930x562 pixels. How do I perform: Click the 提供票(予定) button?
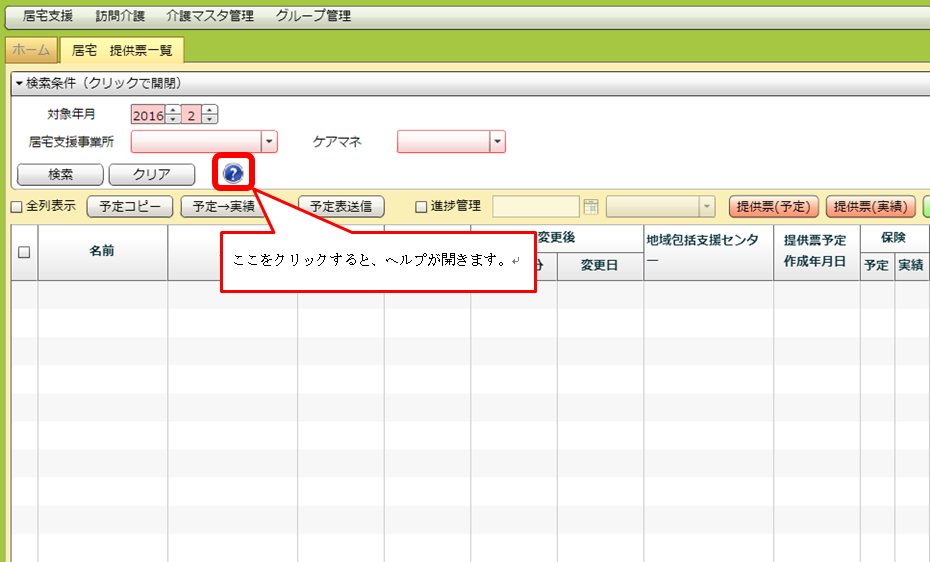click(774, 207)
